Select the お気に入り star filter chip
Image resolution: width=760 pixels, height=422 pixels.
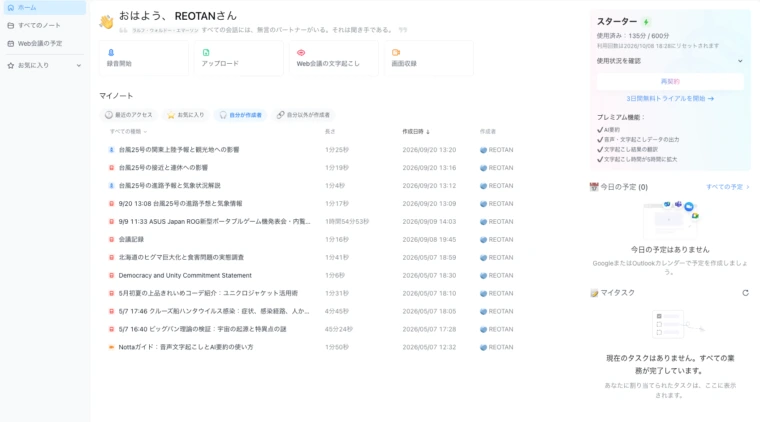pyautogui.click(x=186, y=115)
